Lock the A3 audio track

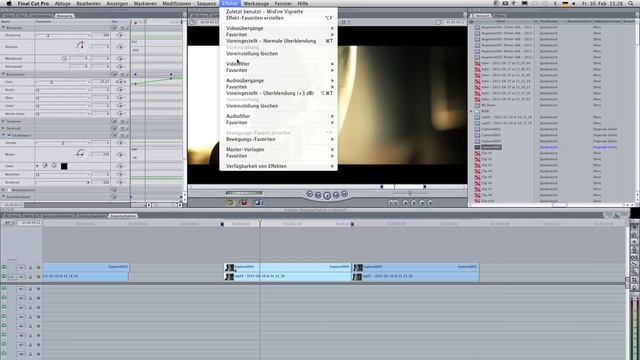[30, 308]
